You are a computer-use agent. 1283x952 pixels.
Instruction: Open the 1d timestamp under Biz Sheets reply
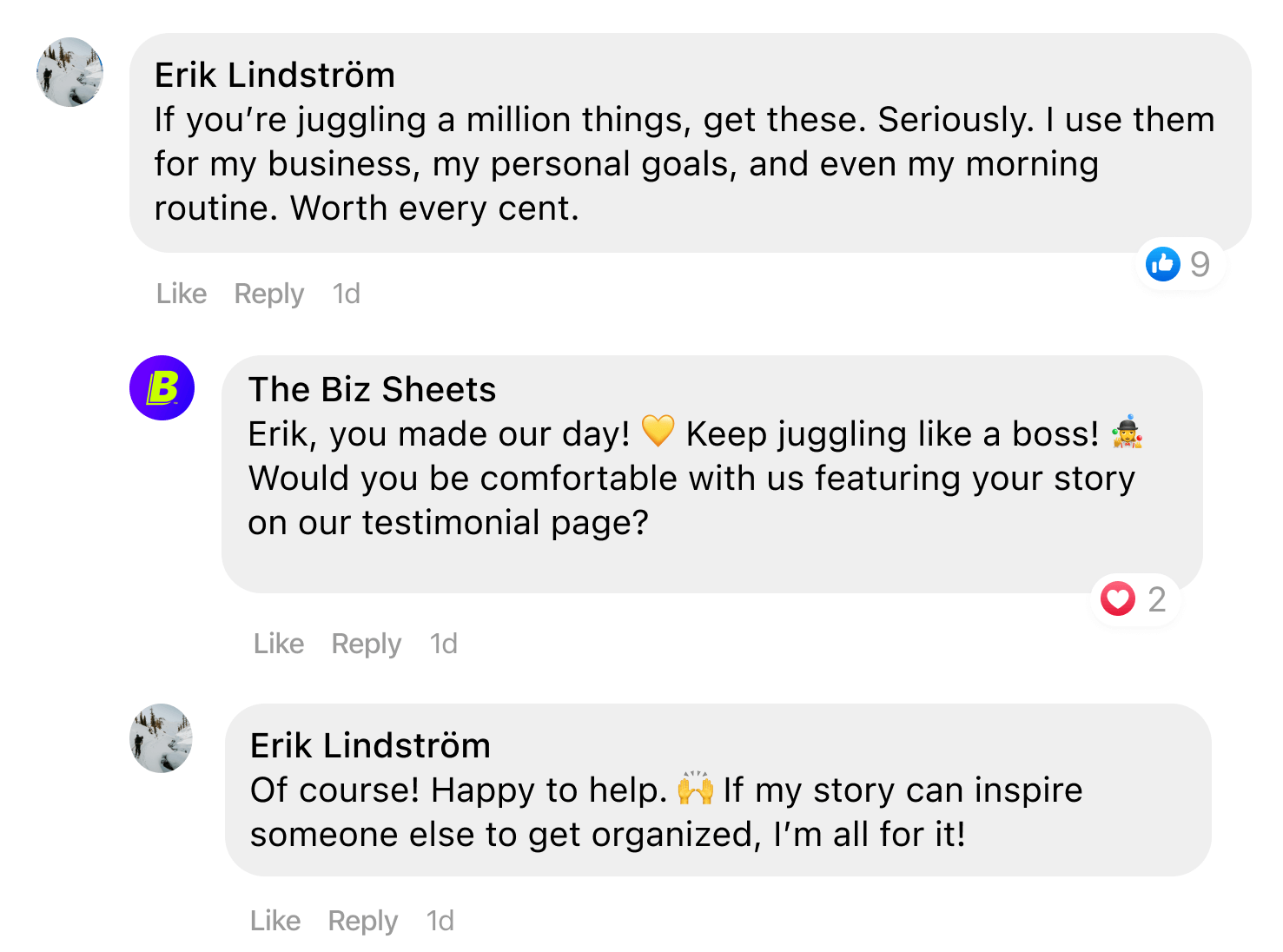tap(444, 644)
